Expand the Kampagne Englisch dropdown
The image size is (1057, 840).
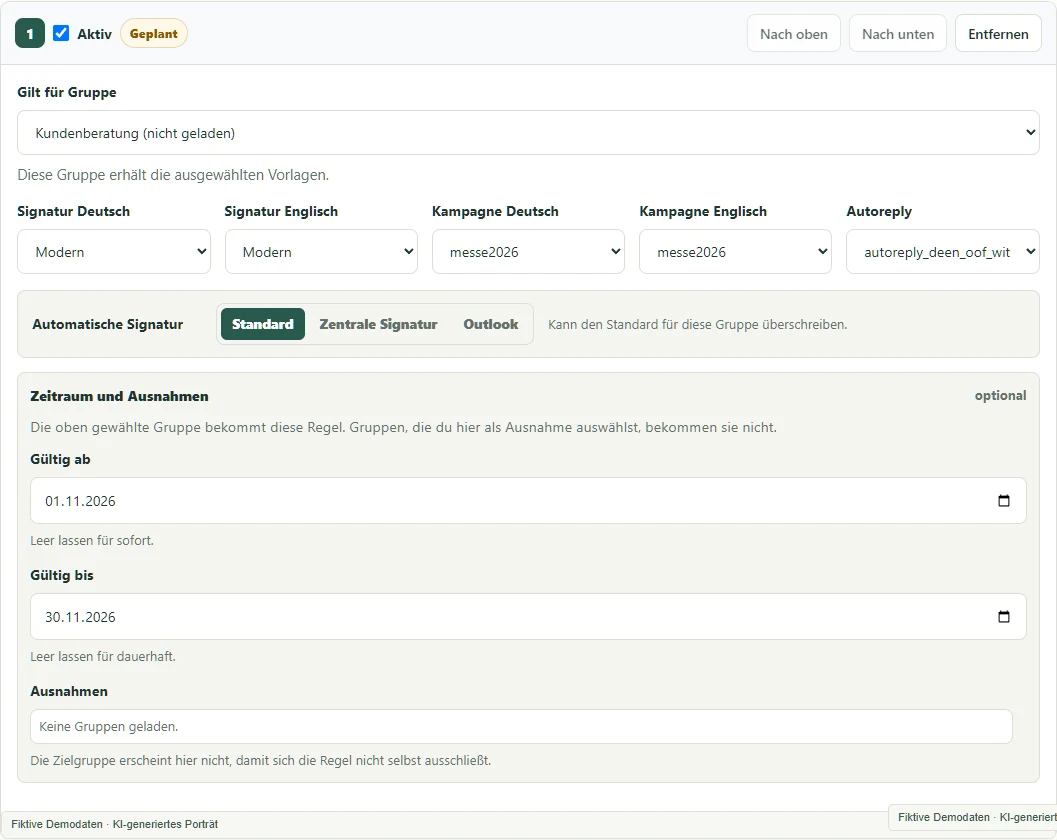735,251
